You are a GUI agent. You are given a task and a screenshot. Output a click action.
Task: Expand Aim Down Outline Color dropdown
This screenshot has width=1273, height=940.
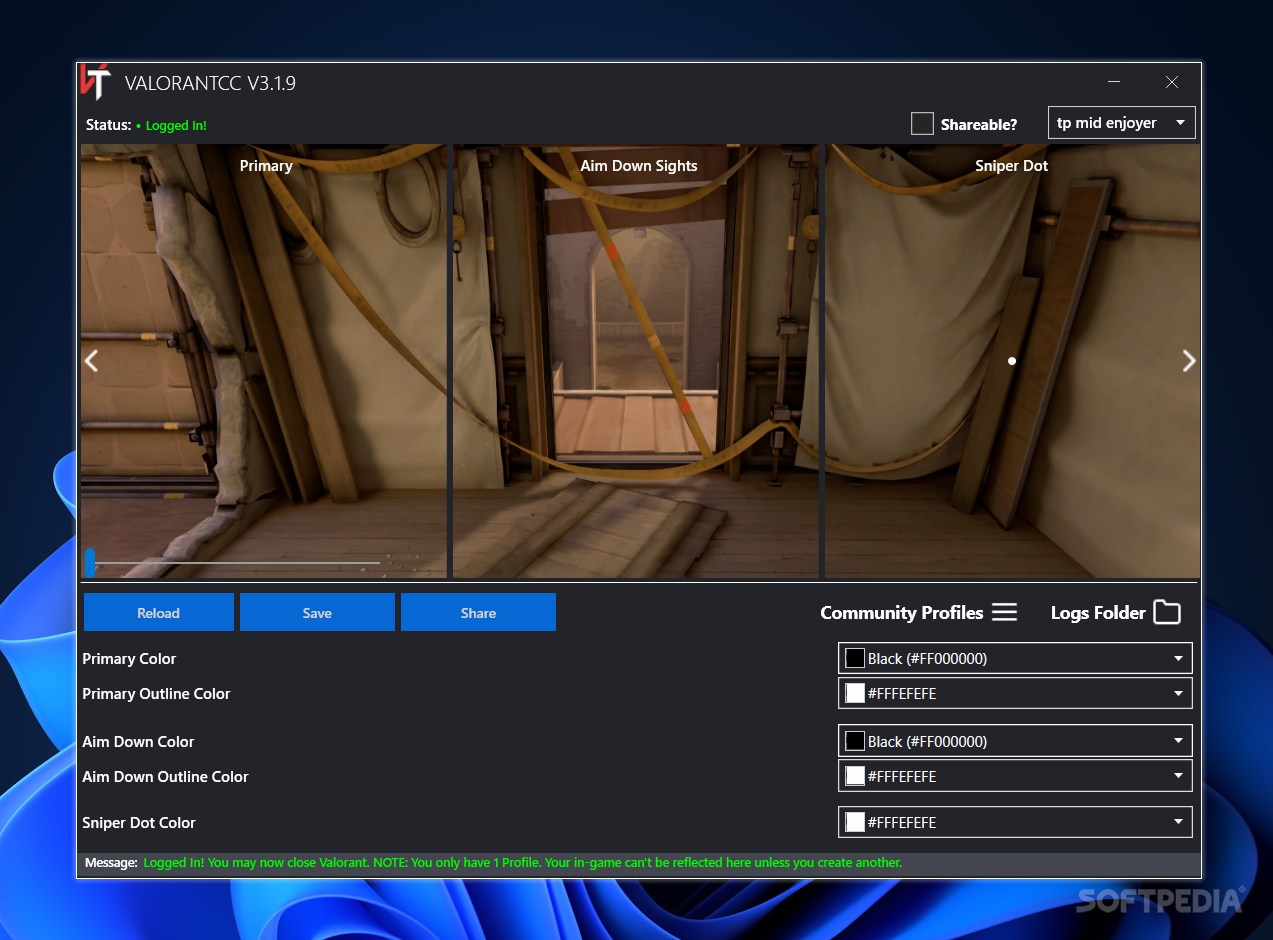1015,776
